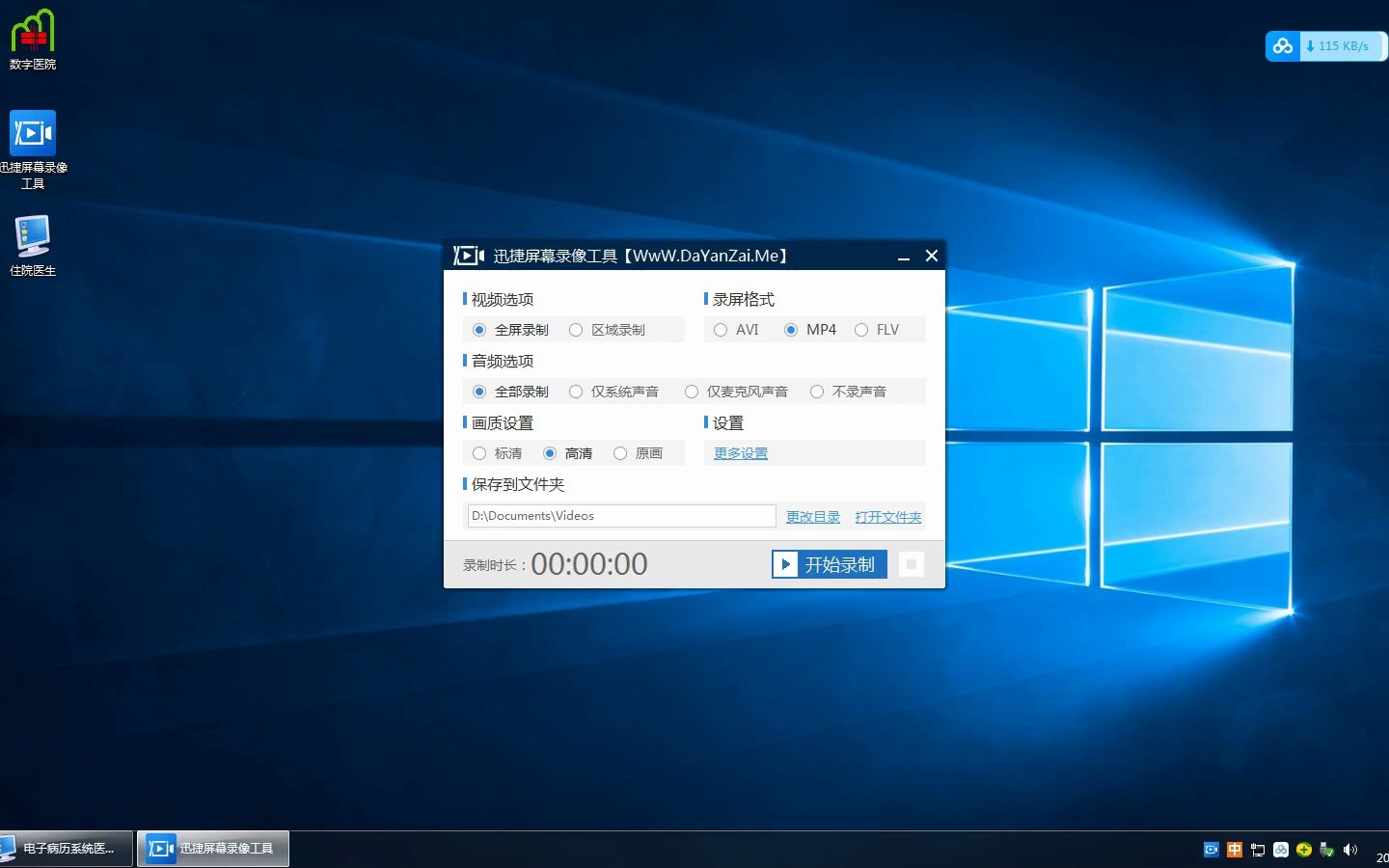Click the yellow 360 security tray icon

pyautogui.click(x=1304, y=850)
